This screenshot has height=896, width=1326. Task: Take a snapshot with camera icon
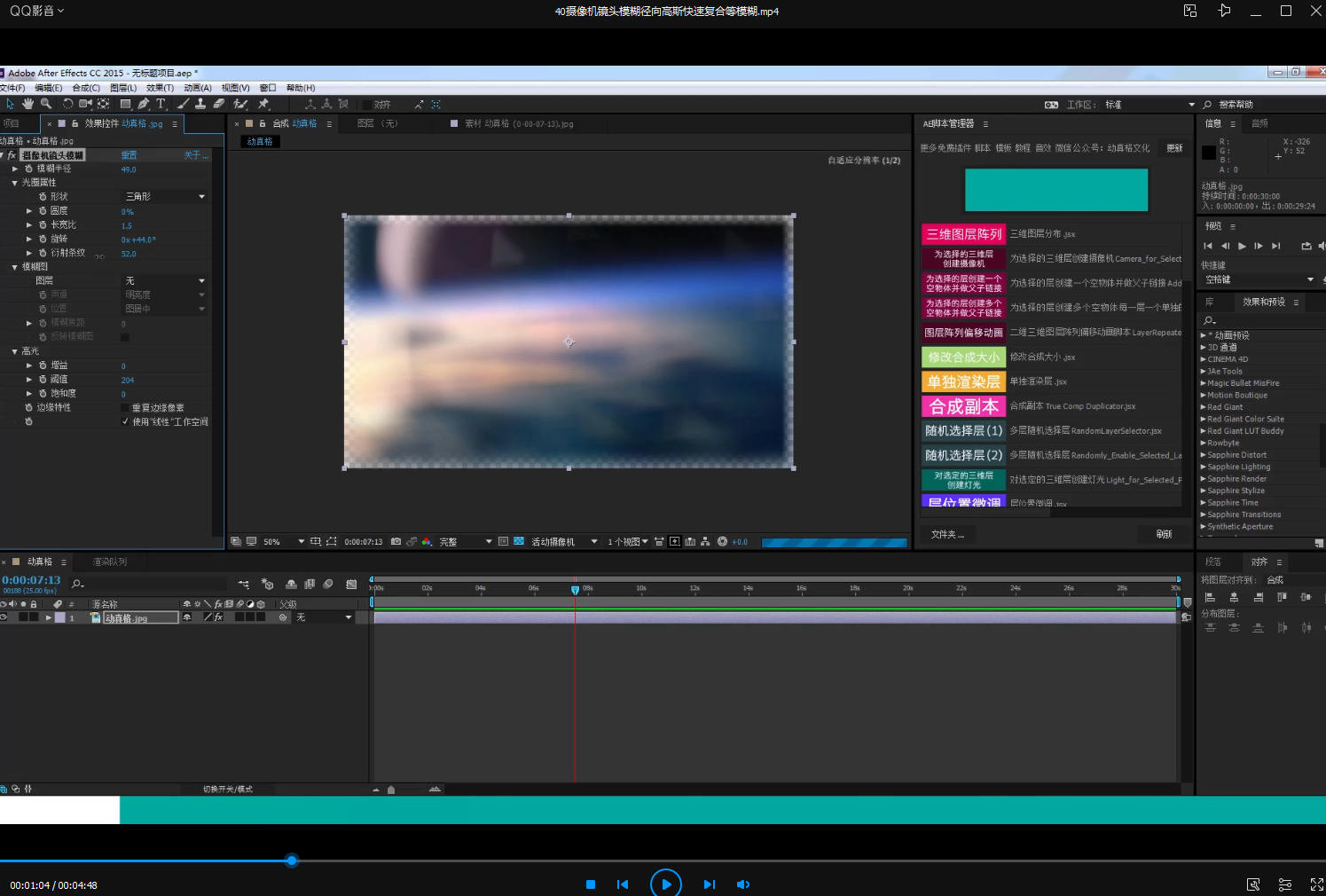tap(396, 541)
